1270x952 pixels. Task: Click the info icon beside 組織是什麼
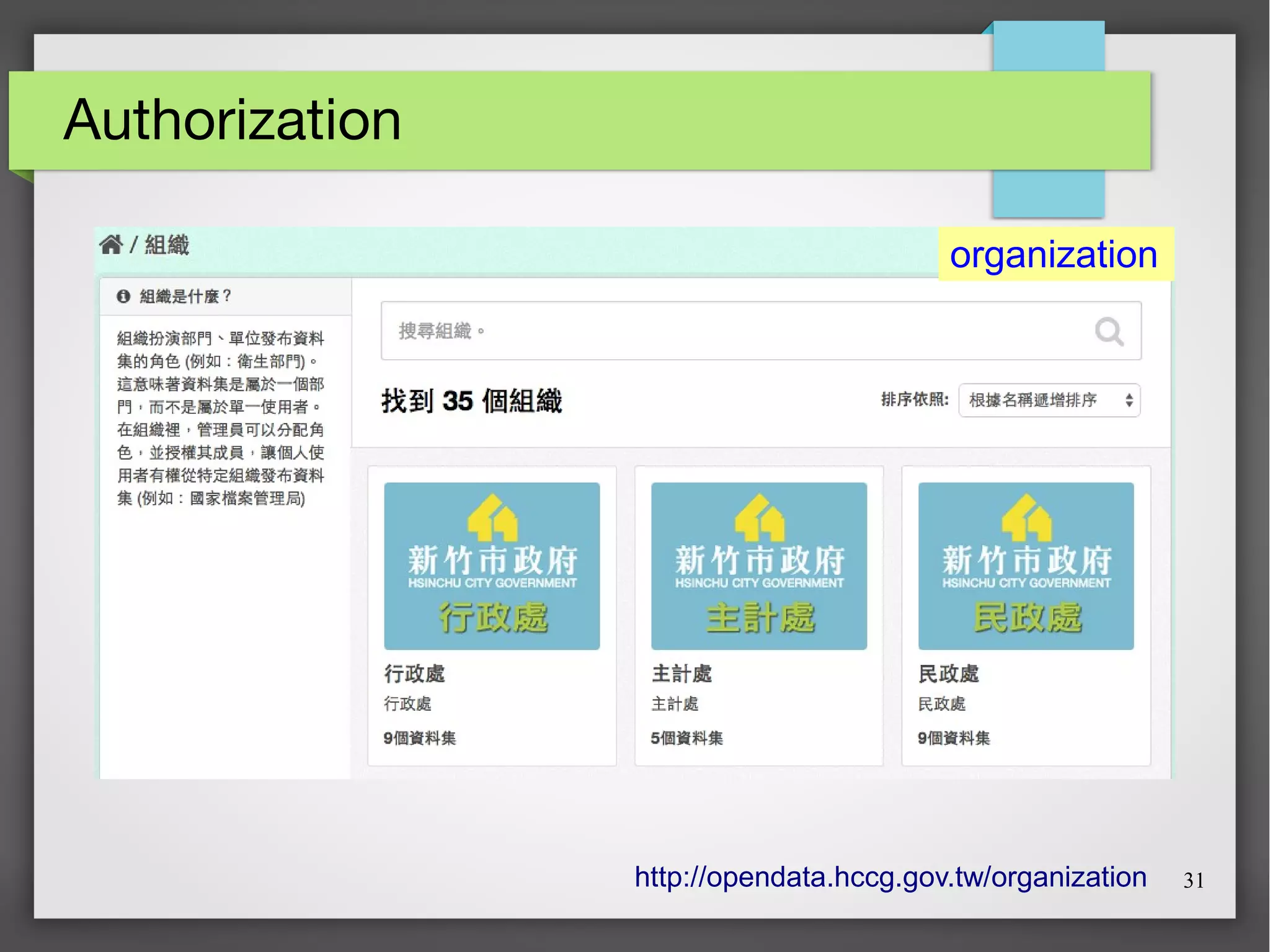(123, 296)
